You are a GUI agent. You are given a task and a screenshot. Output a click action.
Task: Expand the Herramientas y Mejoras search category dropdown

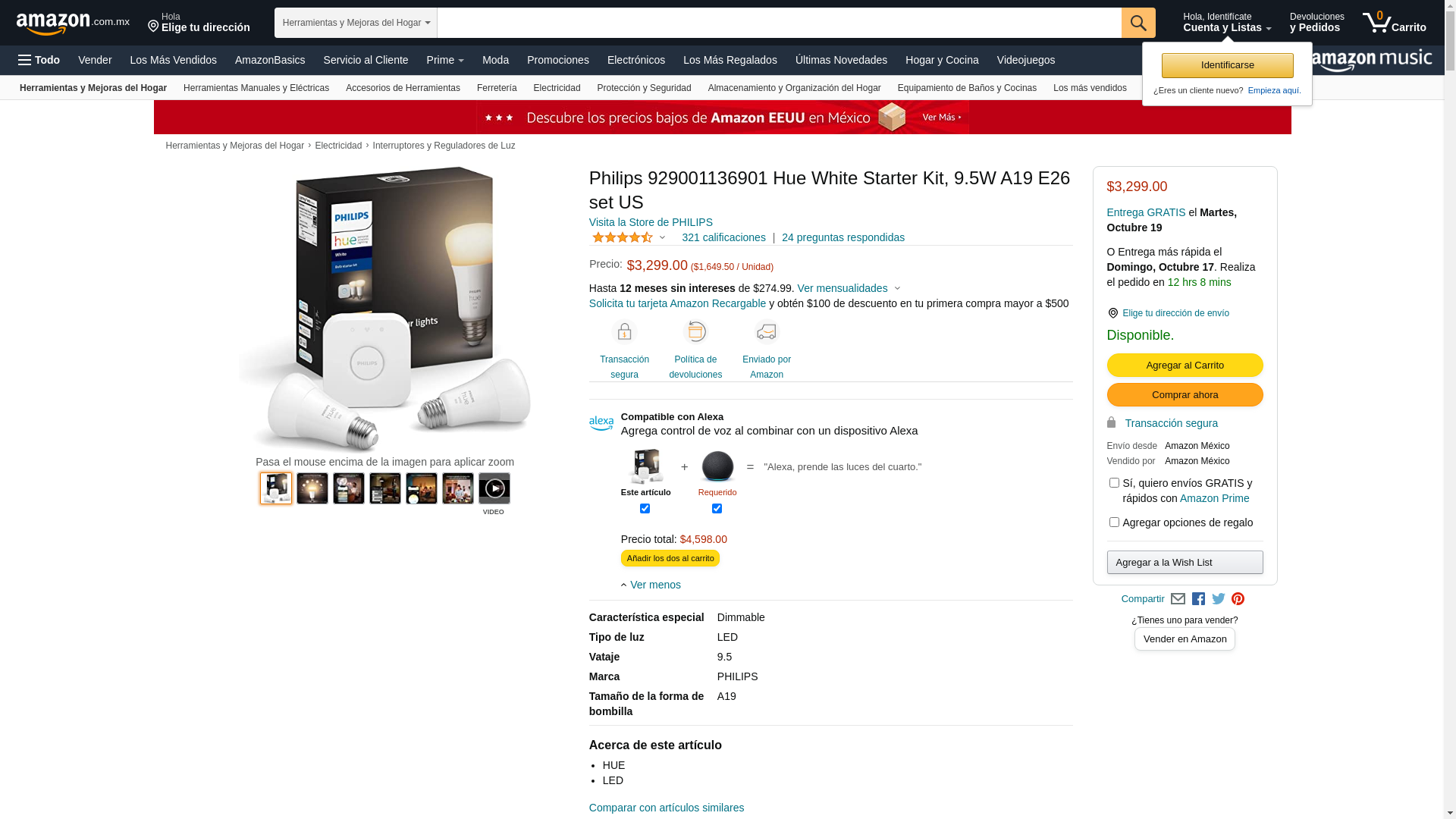356,23
